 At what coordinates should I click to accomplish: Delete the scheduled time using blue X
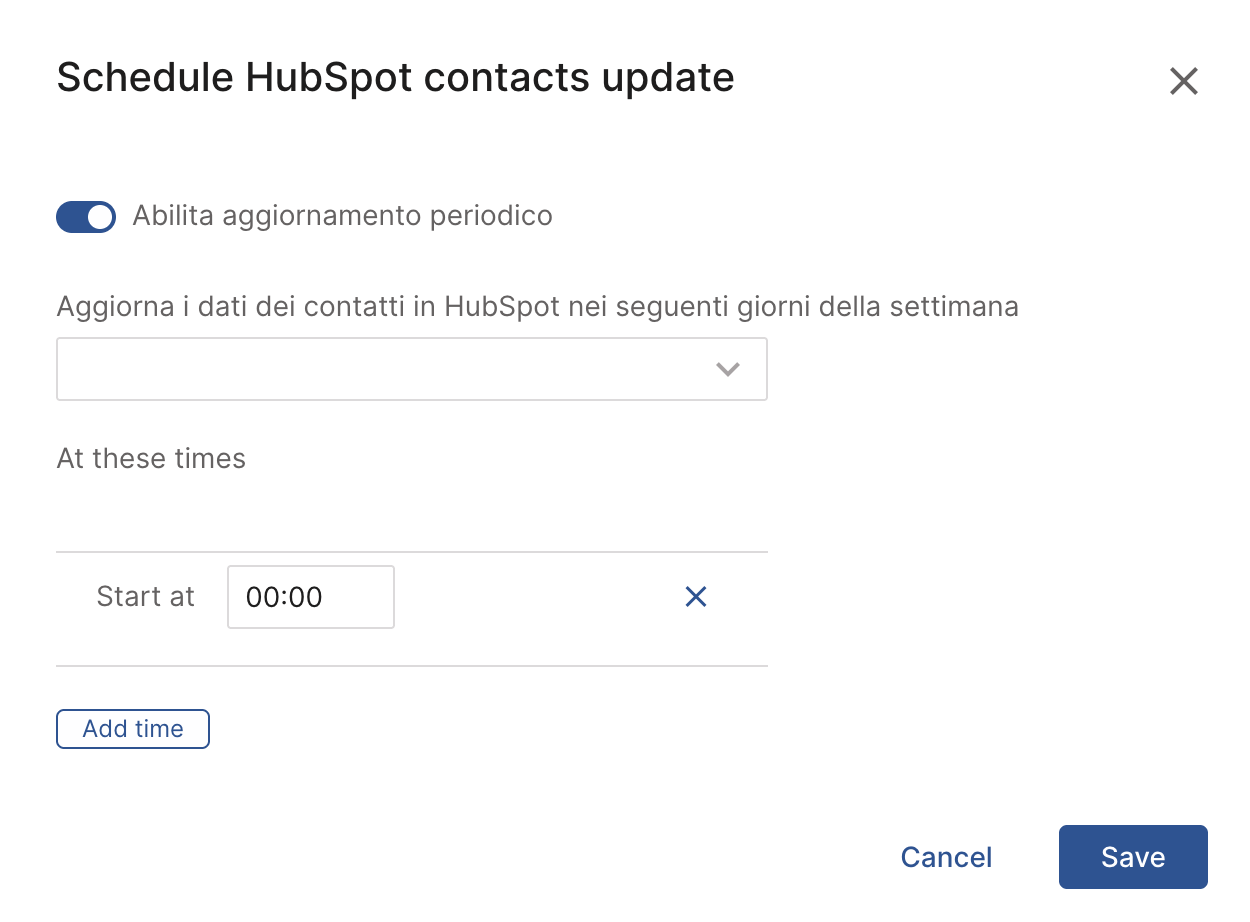pos(696,597)
